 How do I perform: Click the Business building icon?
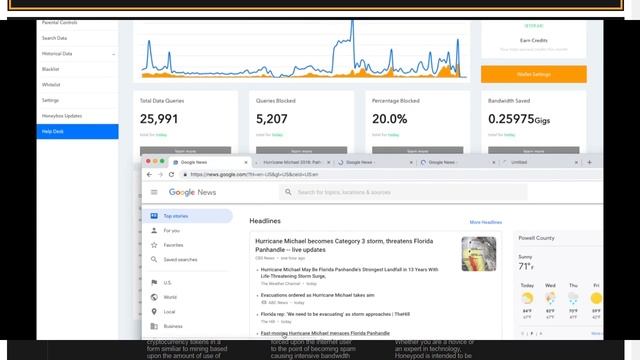154,326
